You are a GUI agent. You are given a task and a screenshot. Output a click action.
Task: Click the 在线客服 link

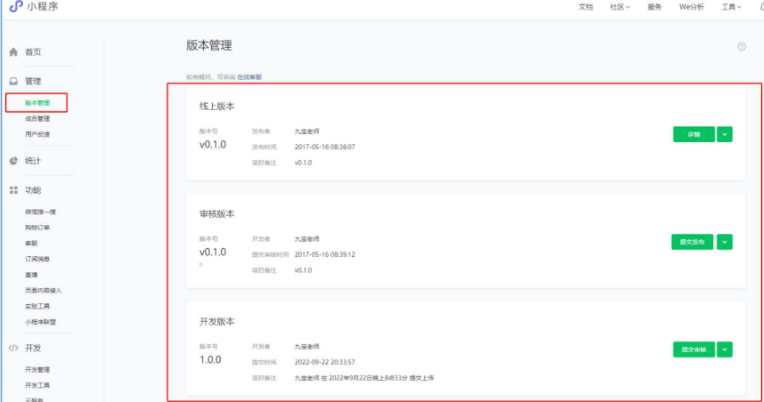249,76
